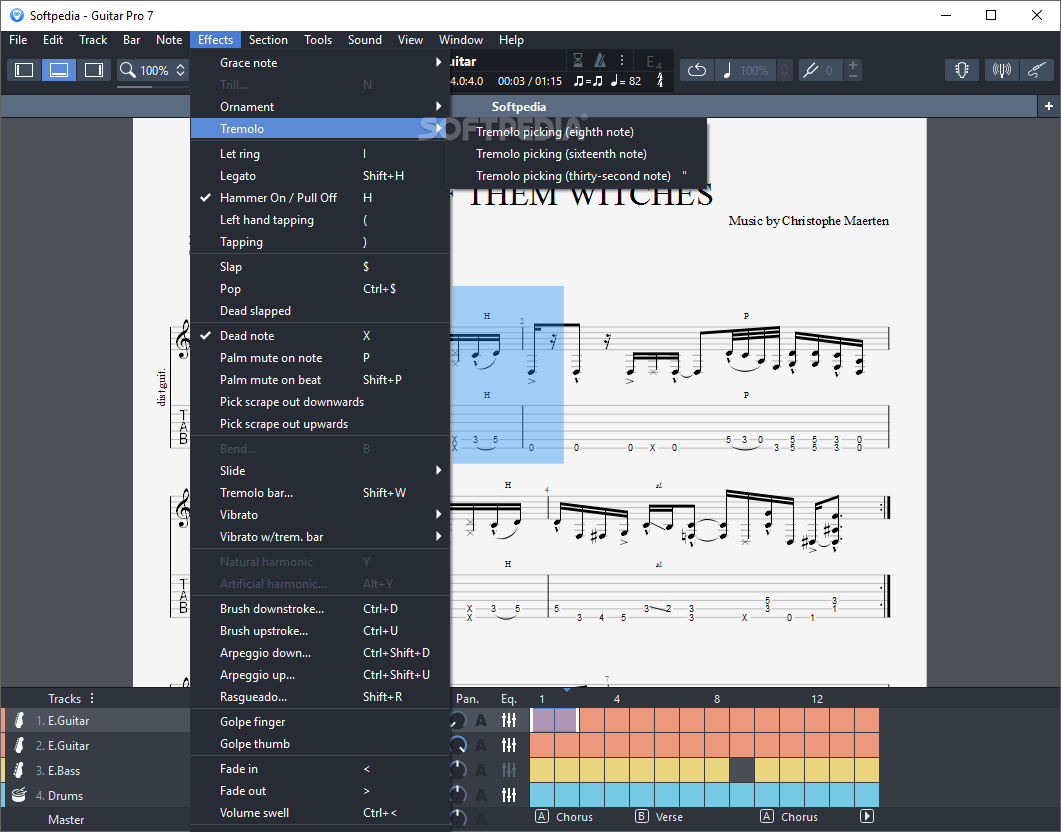Click the loop playback arrow icon

pyautogui.click(x=697, y=70)
